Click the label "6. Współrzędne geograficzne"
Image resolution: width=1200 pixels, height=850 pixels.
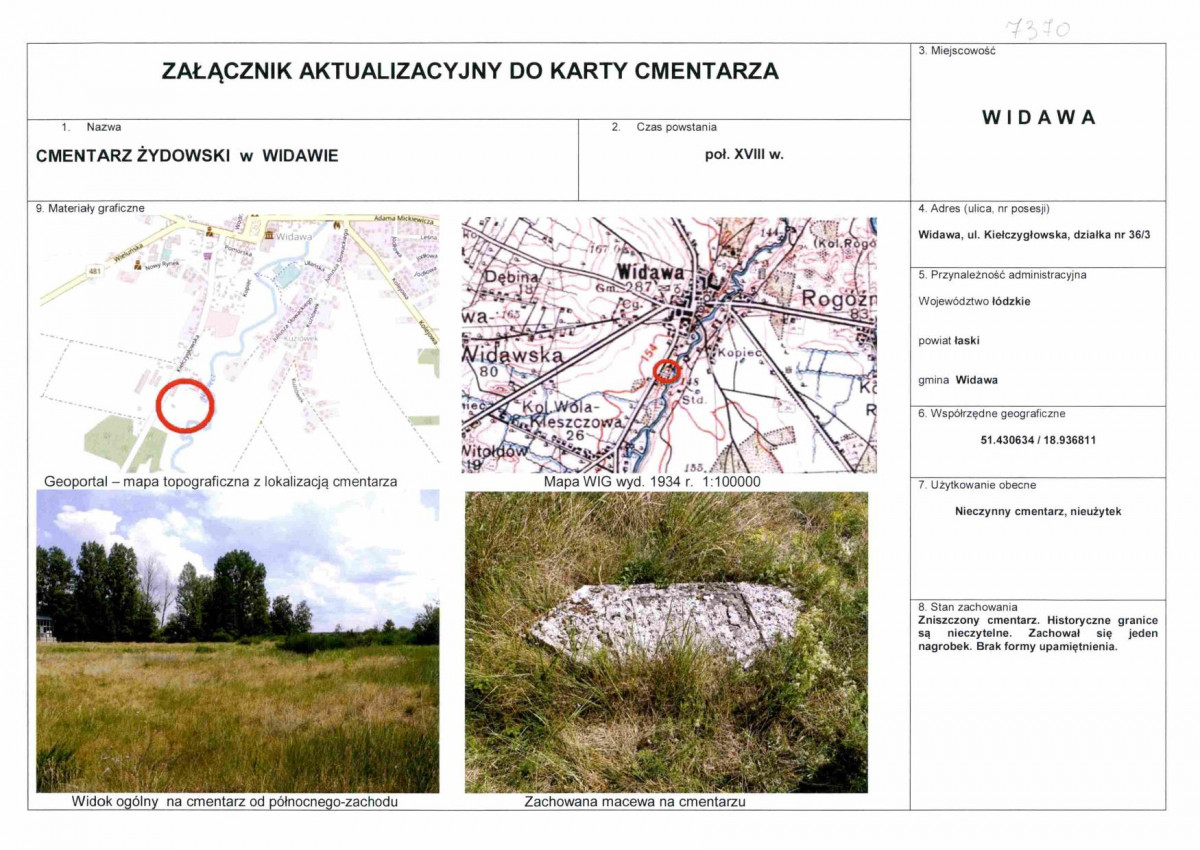[992, 413]
